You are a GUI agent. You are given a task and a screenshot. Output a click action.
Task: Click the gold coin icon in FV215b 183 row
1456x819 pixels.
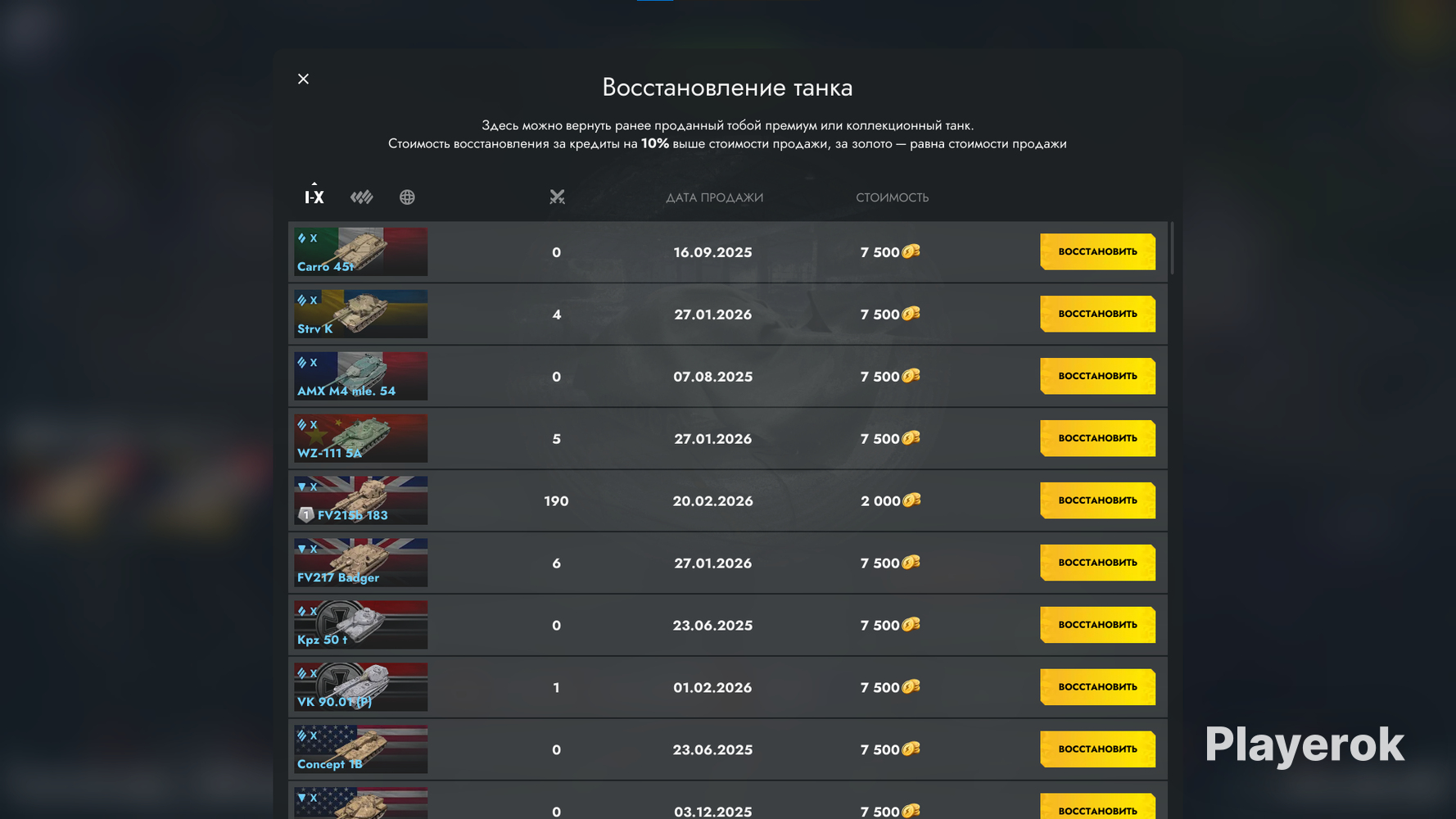tap(911, 500)
